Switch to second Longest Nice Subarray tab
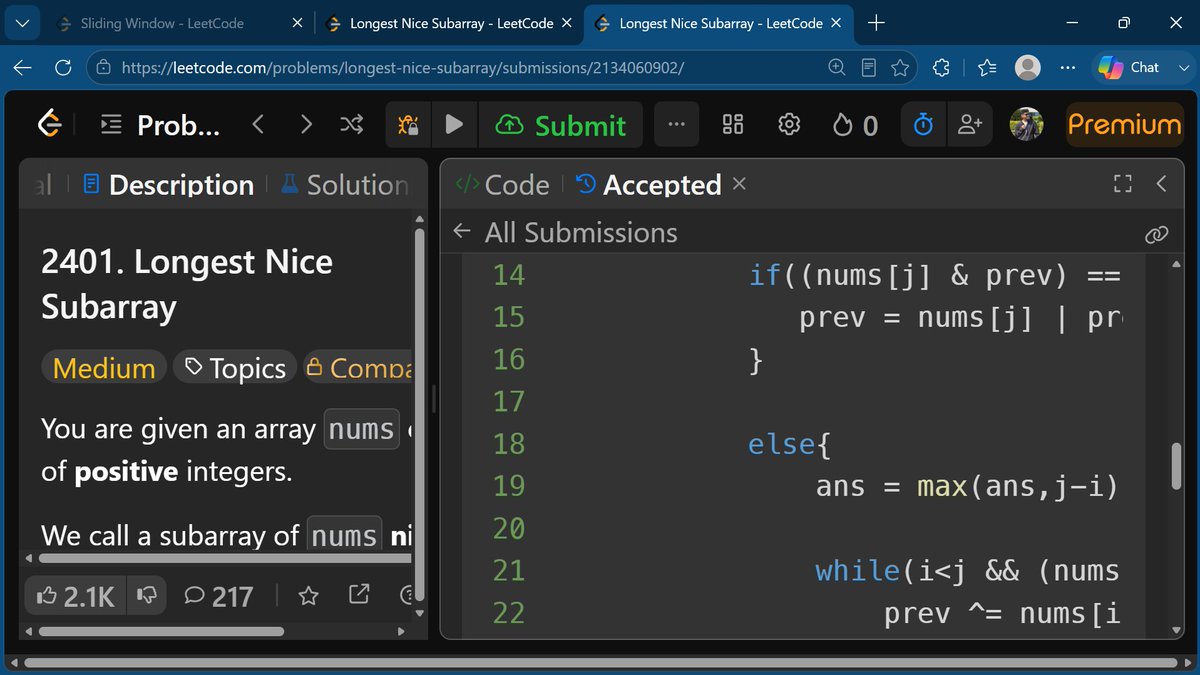 click(717, 23)
